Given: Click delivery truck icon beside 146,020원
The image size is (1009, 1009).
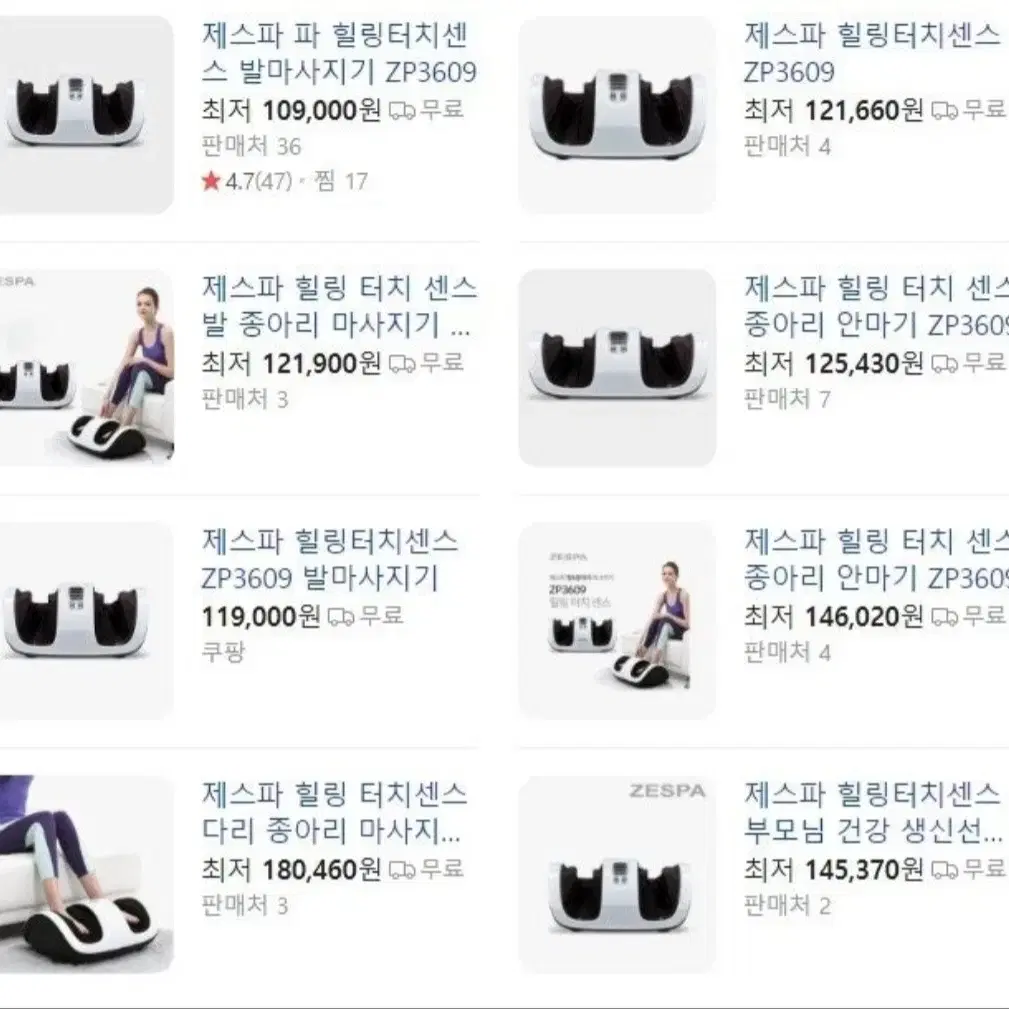Looking at the screenshot, I should [944, 617].
